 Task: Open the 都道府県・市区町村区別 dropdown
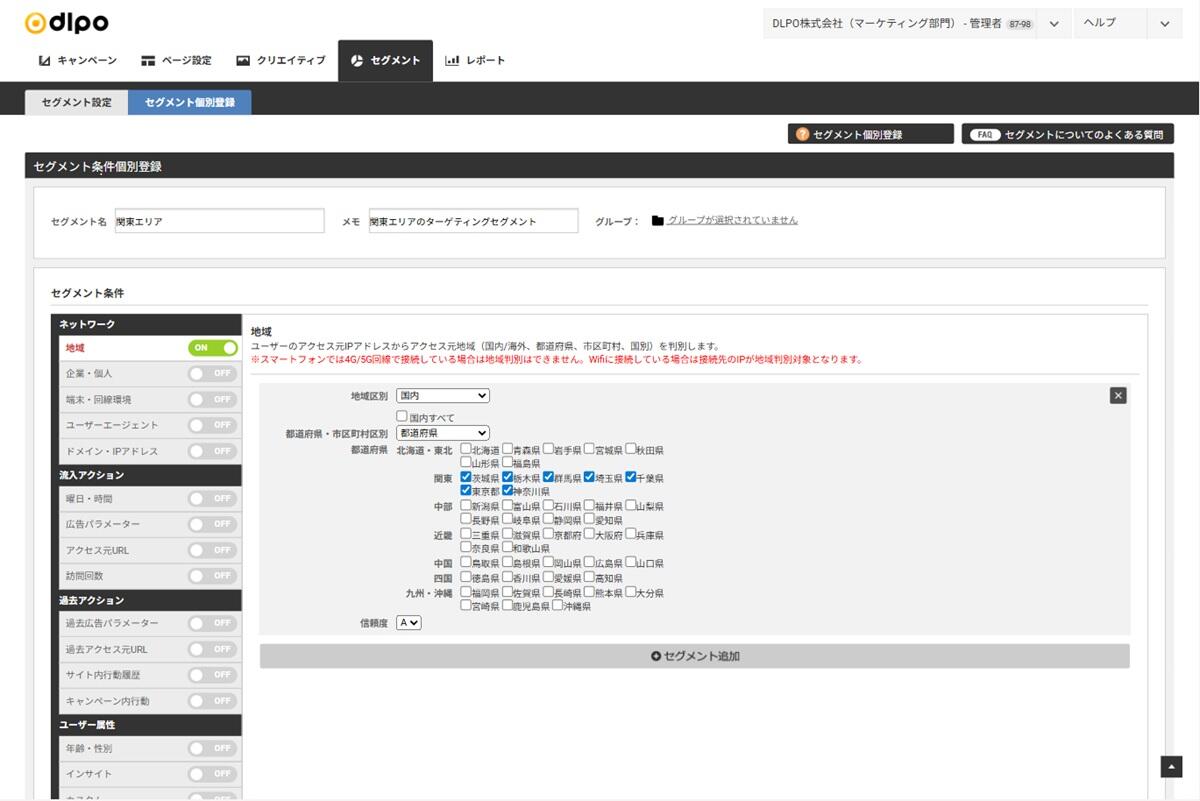pyautogui.click(x=443, y=433)
